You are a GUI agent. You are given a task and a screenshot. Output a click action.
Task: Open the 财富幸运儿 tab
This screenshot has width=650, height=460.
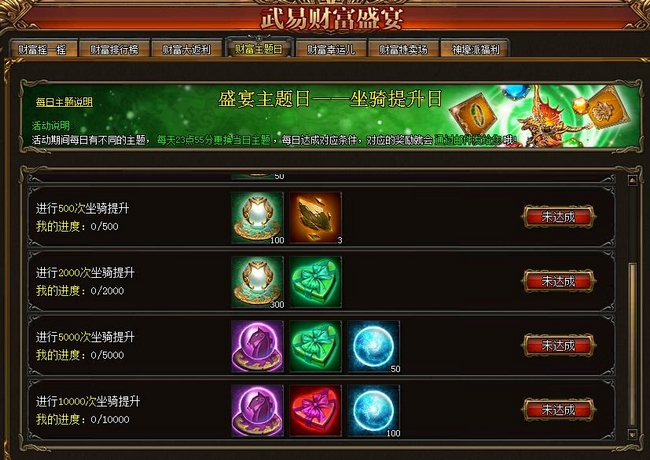point(331,49)
